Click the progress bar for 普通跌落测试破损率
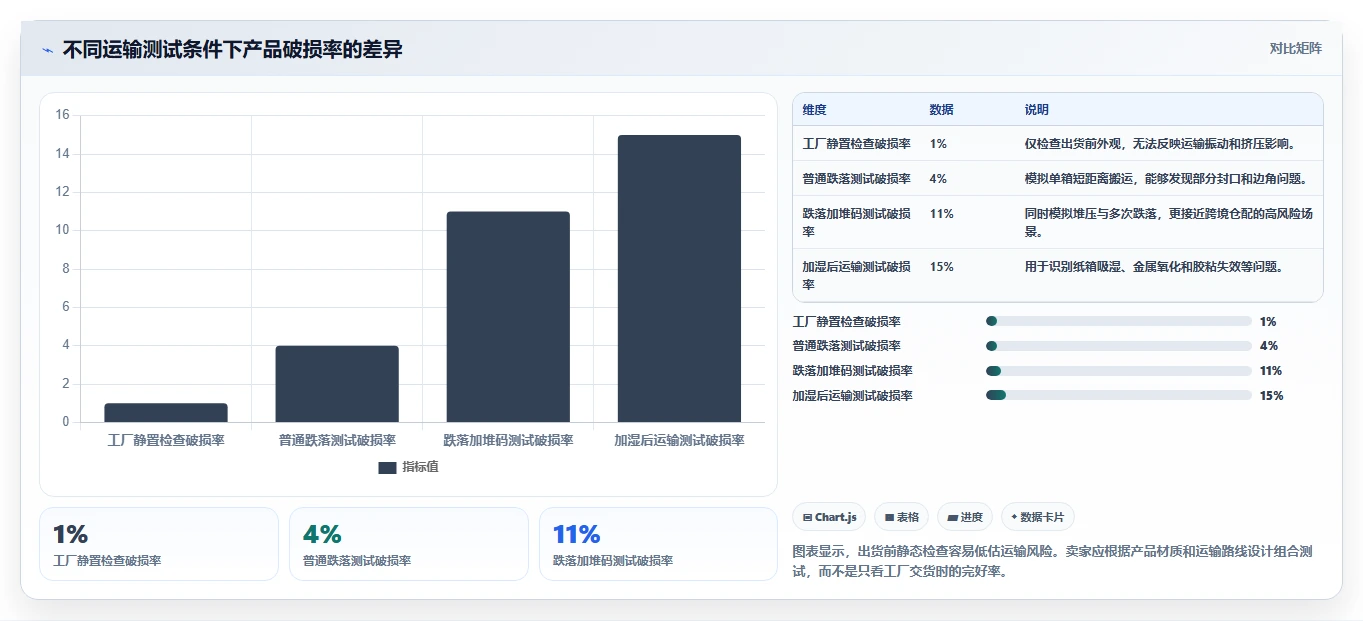 1118,346
